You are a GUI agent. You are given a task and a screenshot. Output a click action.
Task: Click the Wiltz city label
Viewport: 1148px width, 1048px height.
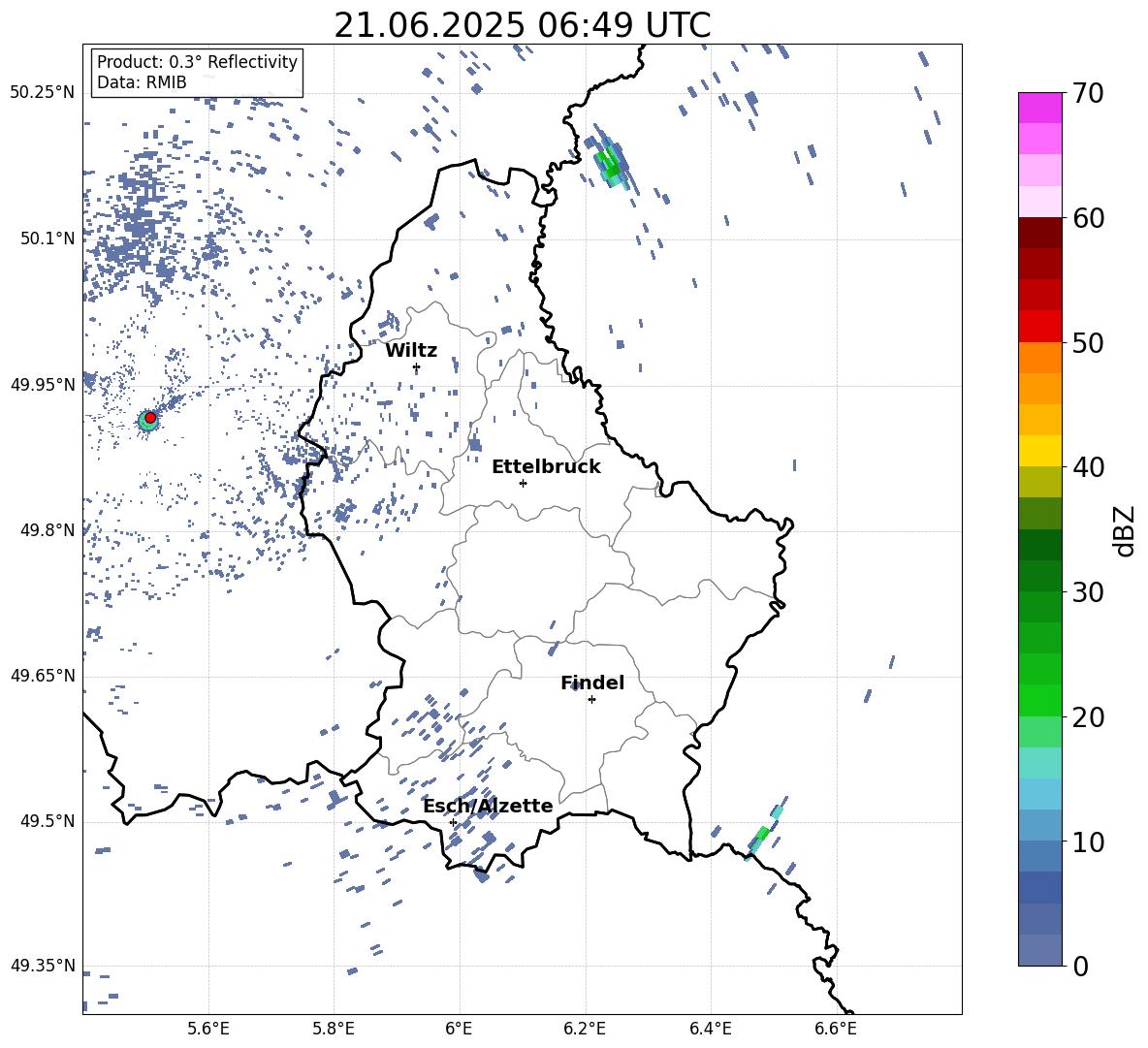pos(411,351)
